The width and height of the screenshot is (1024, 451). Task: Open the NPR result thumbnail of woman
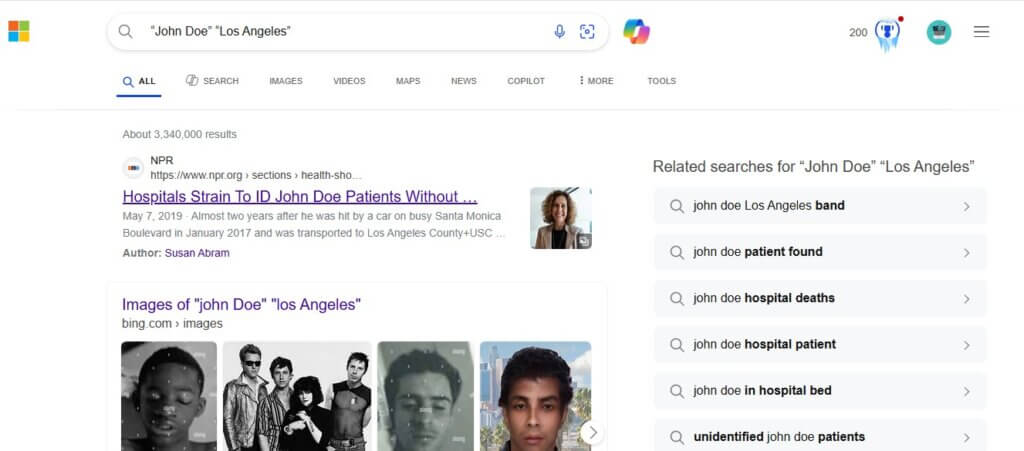click(x=561, y=218)
